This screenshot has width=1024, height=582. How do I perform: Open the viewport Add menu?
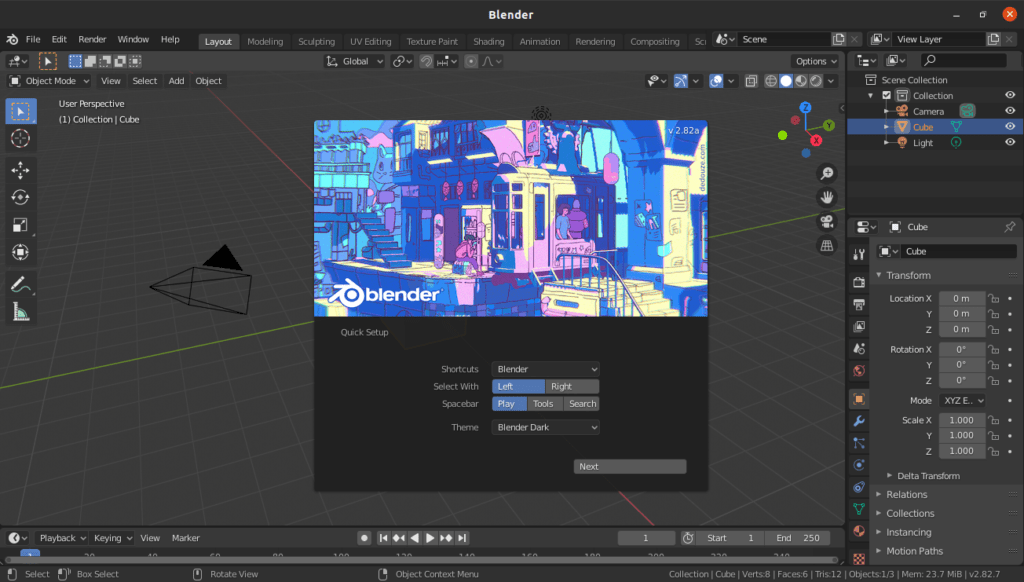point(176,81)
